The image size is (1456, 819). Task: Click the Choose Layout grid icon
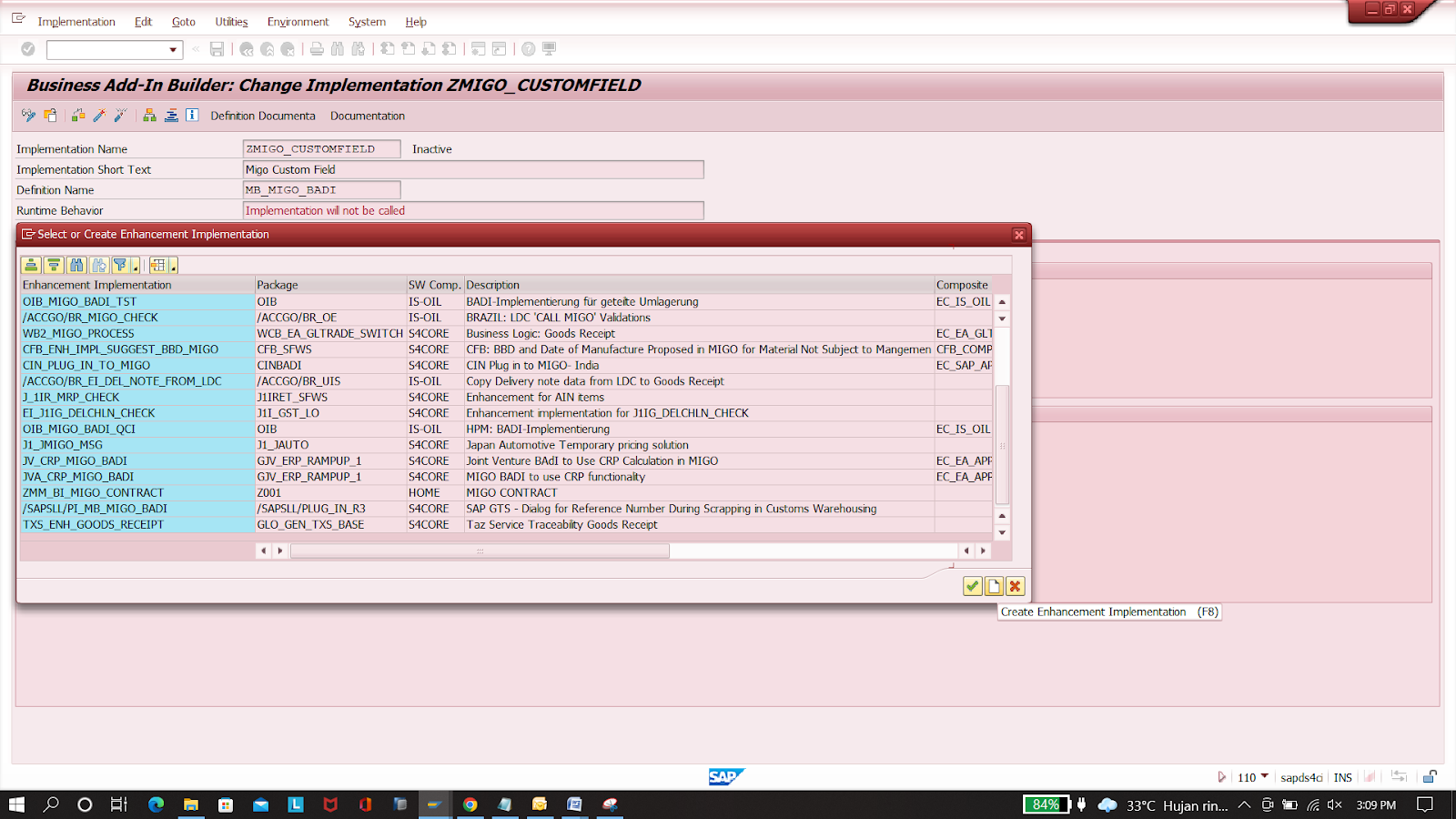coord(158,265)
